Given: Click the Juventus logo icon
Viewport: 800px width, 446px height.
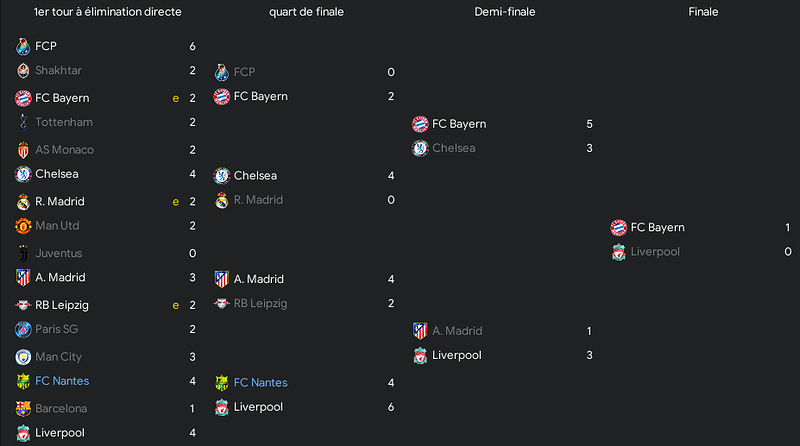Looking at the screenshot, I should (23, 253).
